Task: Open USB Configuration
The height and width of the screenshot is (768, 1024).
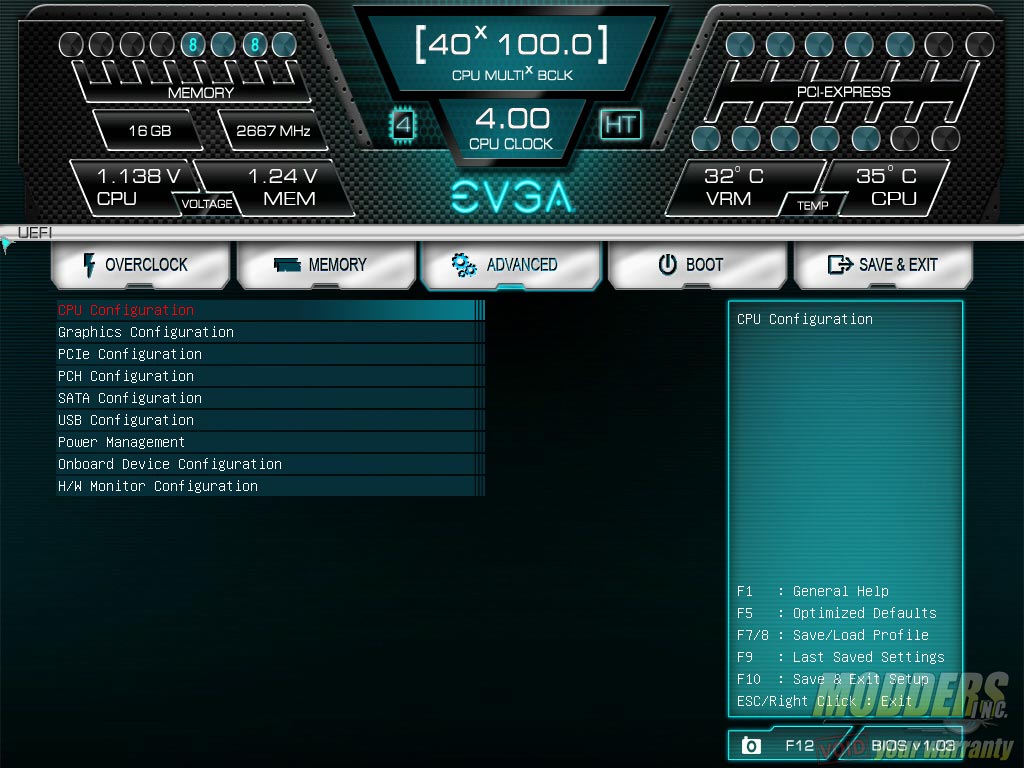Action: pyautogui.click(x=270, y=420)
